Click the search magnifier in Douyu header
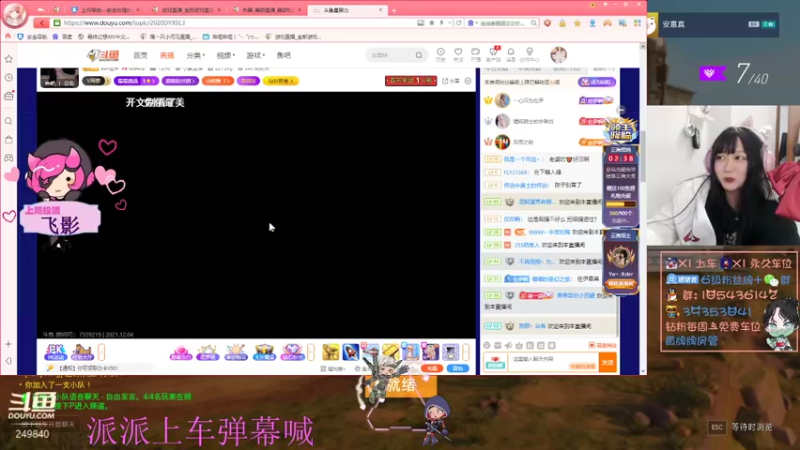This screenshot has height=450, width=800. point(419,55)
